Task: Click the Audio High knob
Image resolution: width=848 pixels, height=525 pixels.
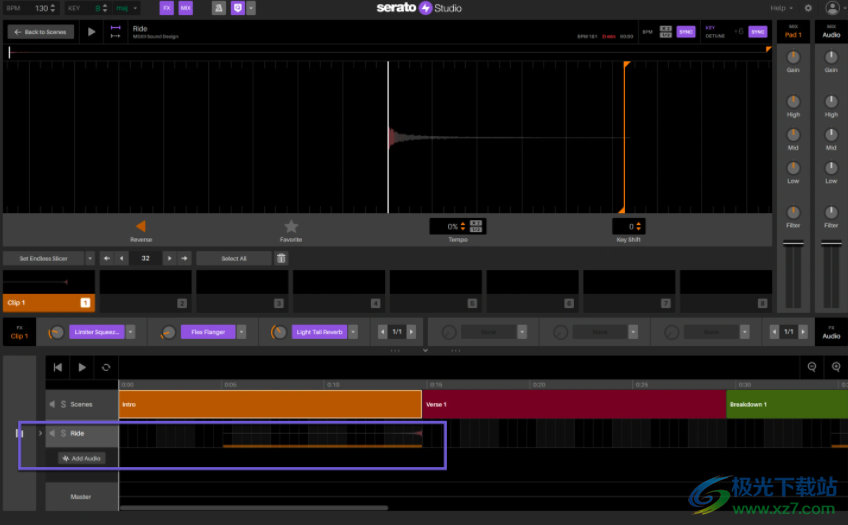Action: click(x=831, y=101)
